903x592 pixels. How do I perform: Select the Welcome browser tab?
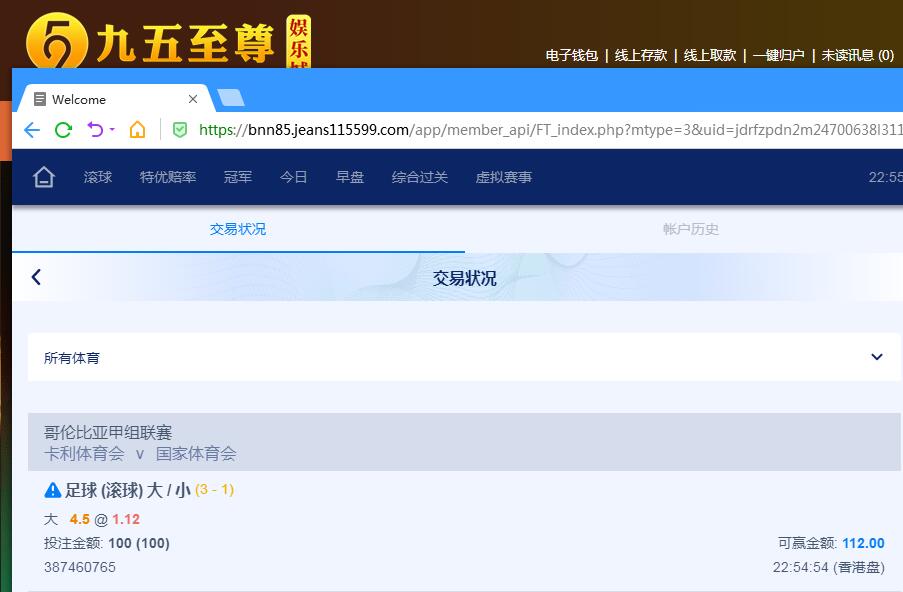[x=115, y=99]
